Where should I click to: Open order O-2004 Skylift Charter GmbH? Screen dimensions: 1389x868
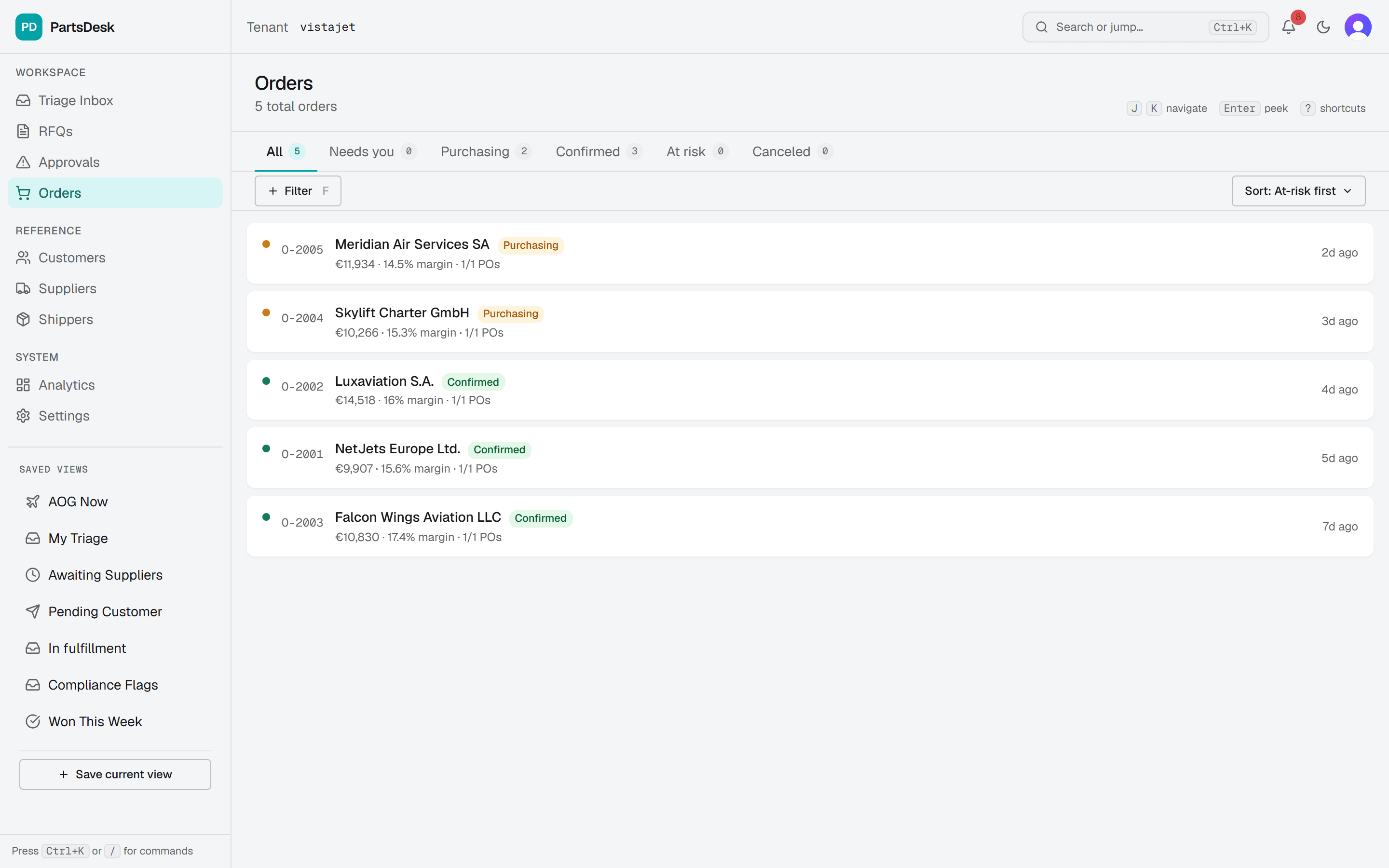[810, 322]
